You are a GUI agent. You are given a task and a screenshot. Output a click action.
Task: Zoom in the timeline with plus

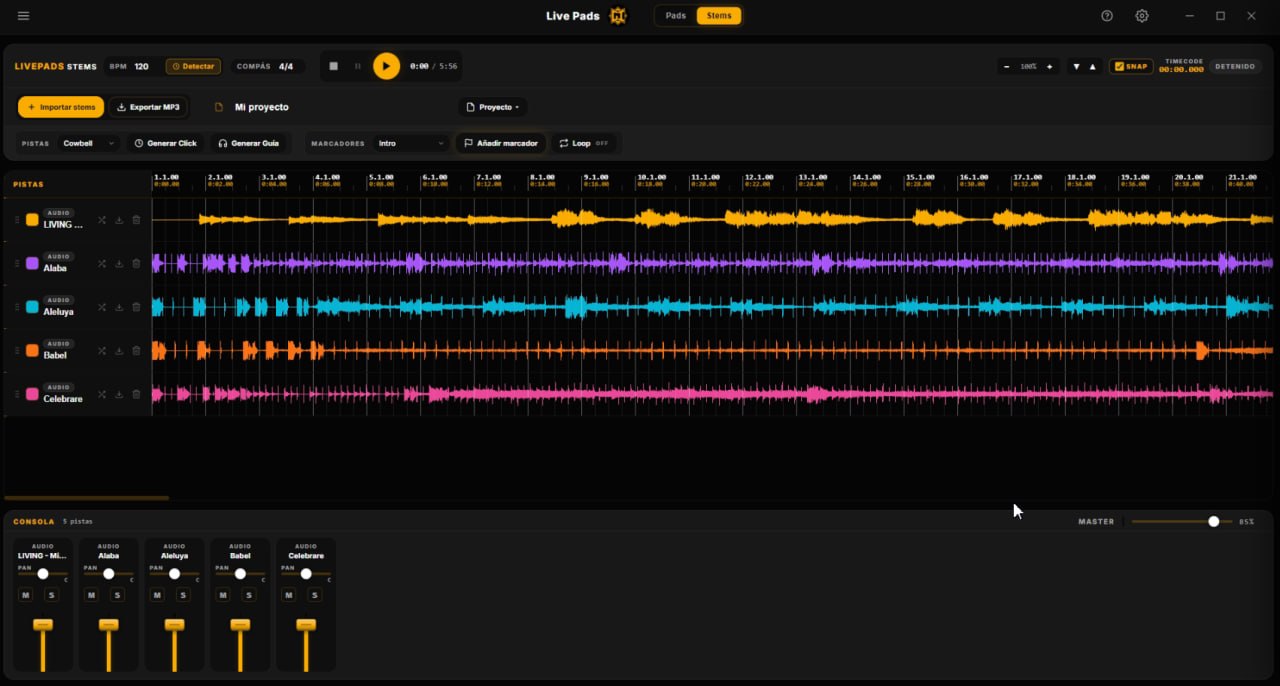[1049, 67]
